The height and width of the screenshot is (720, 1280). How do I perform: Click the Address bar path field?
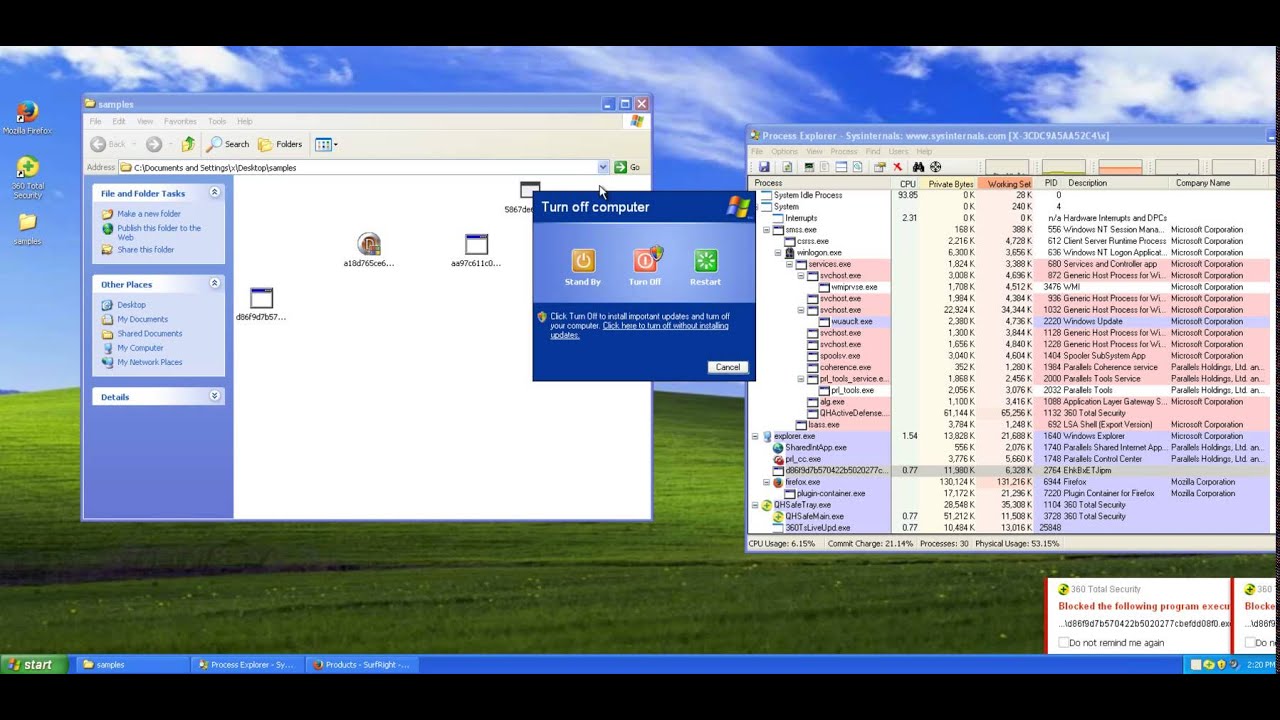(x=364, y=167)
